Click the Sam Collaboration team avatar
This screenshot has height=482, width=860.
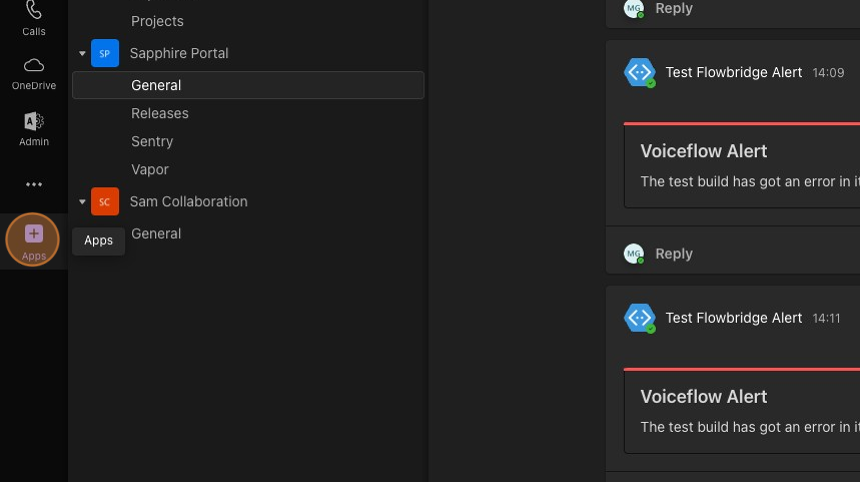(x=105, y=201)
